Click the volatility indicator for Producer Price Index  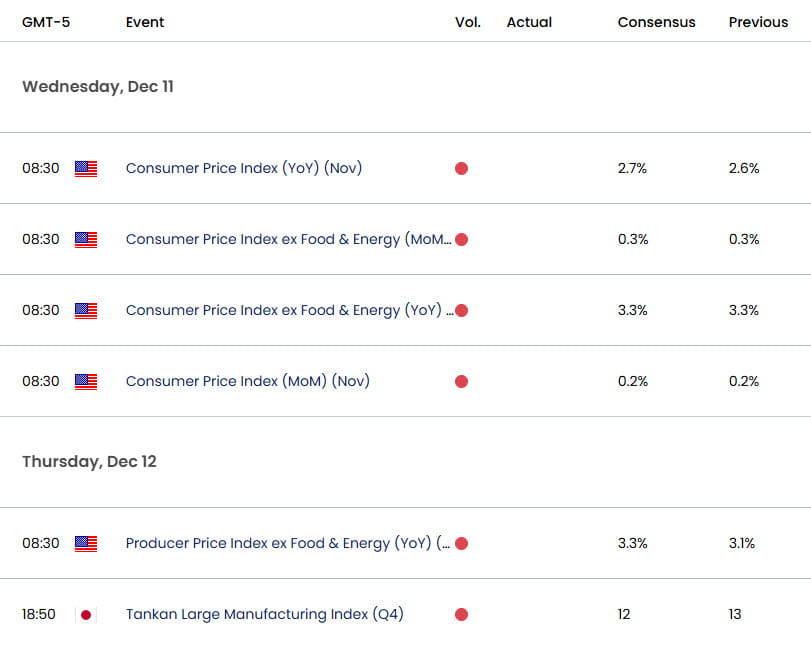click(461, 543)
